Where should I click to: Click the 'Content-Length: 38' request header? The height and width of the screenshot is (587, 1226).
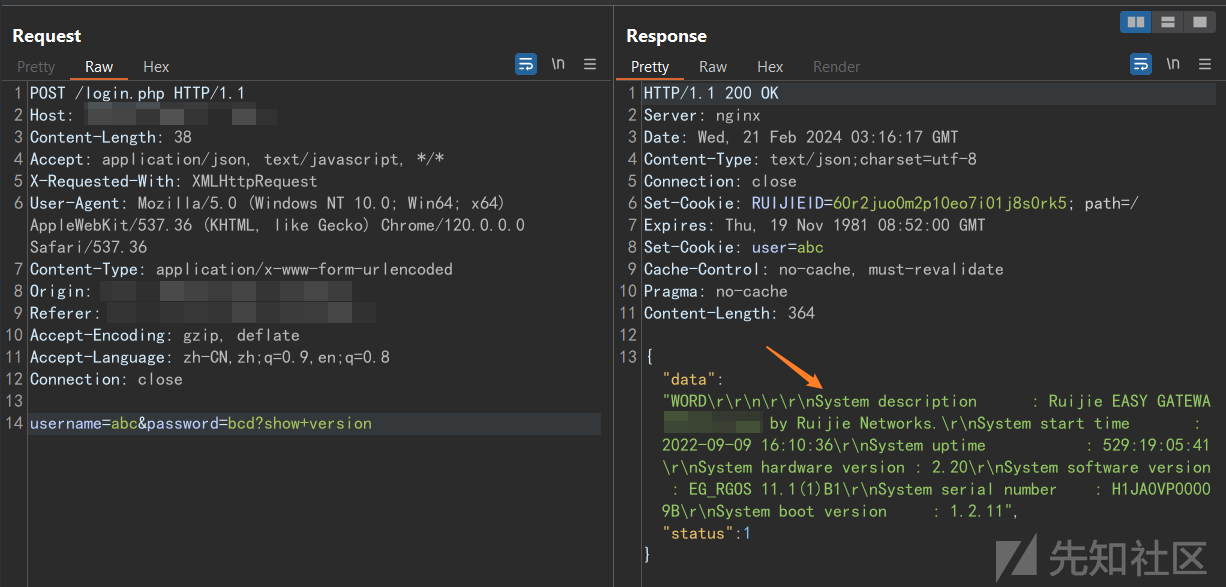click(x=111, y=137)
